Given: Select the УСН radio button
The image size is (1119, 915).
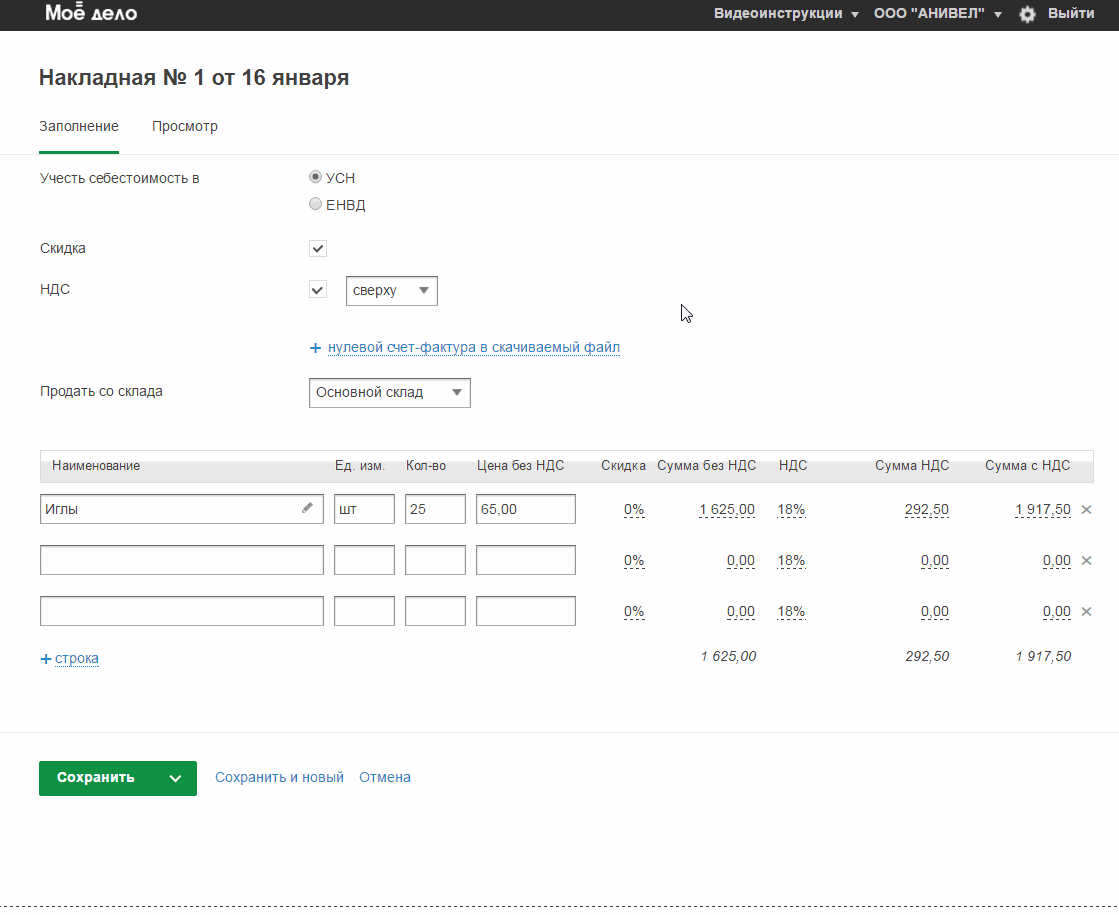Looking at the screenshot, I should (316, 177).
